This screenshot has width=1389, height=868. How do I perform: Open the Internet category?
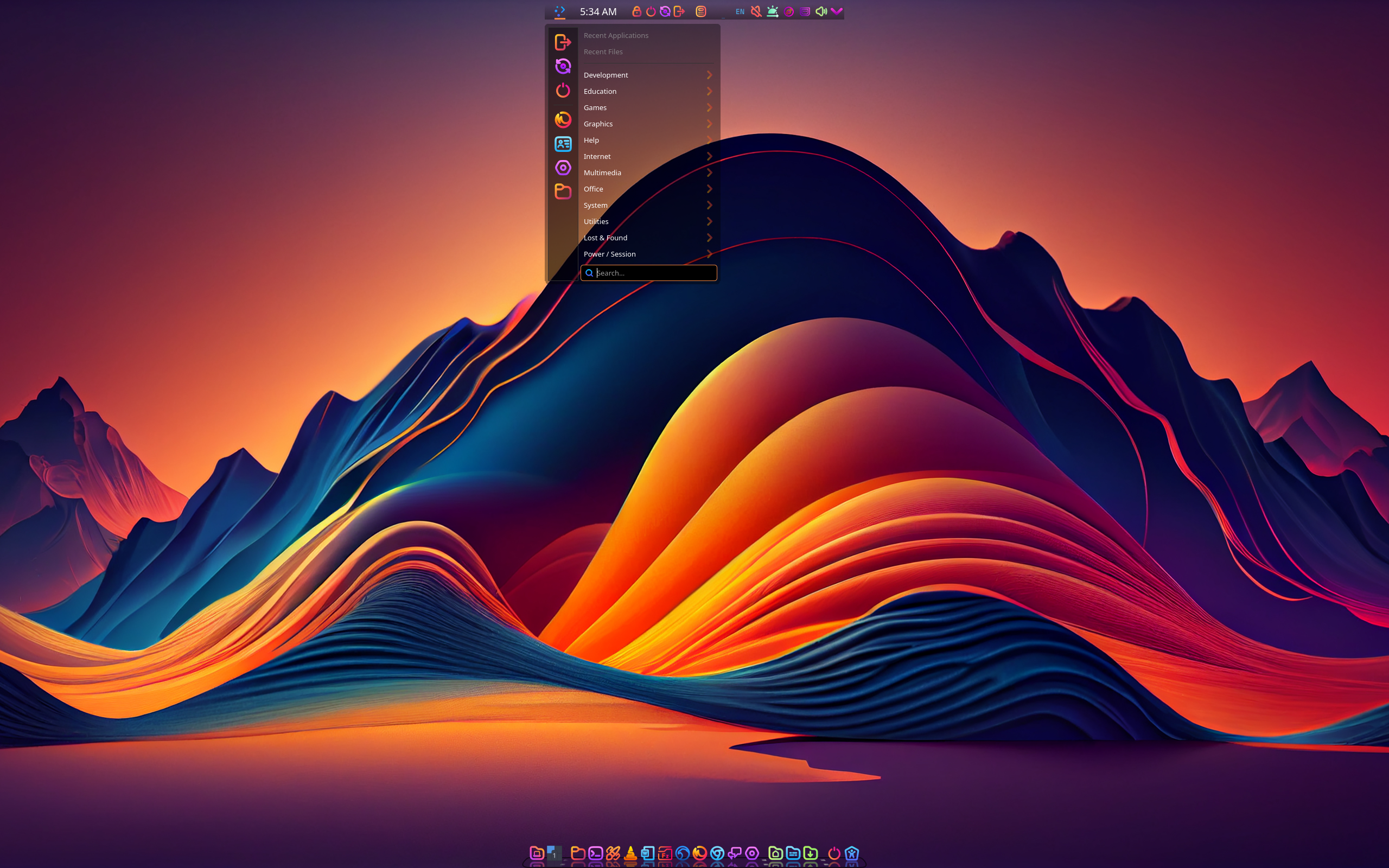click(648, 156)
